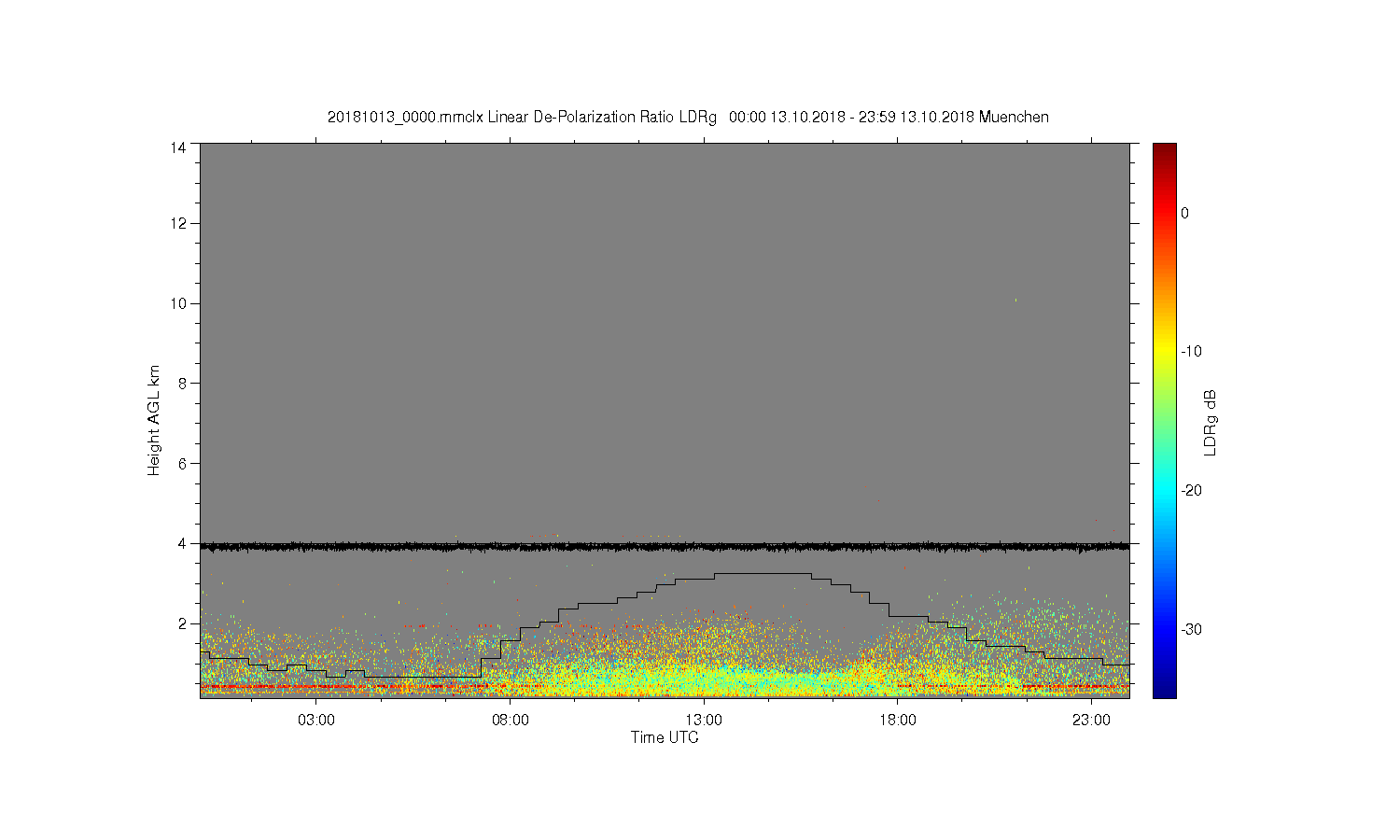Click the height tick label 4

coord(182,543)
